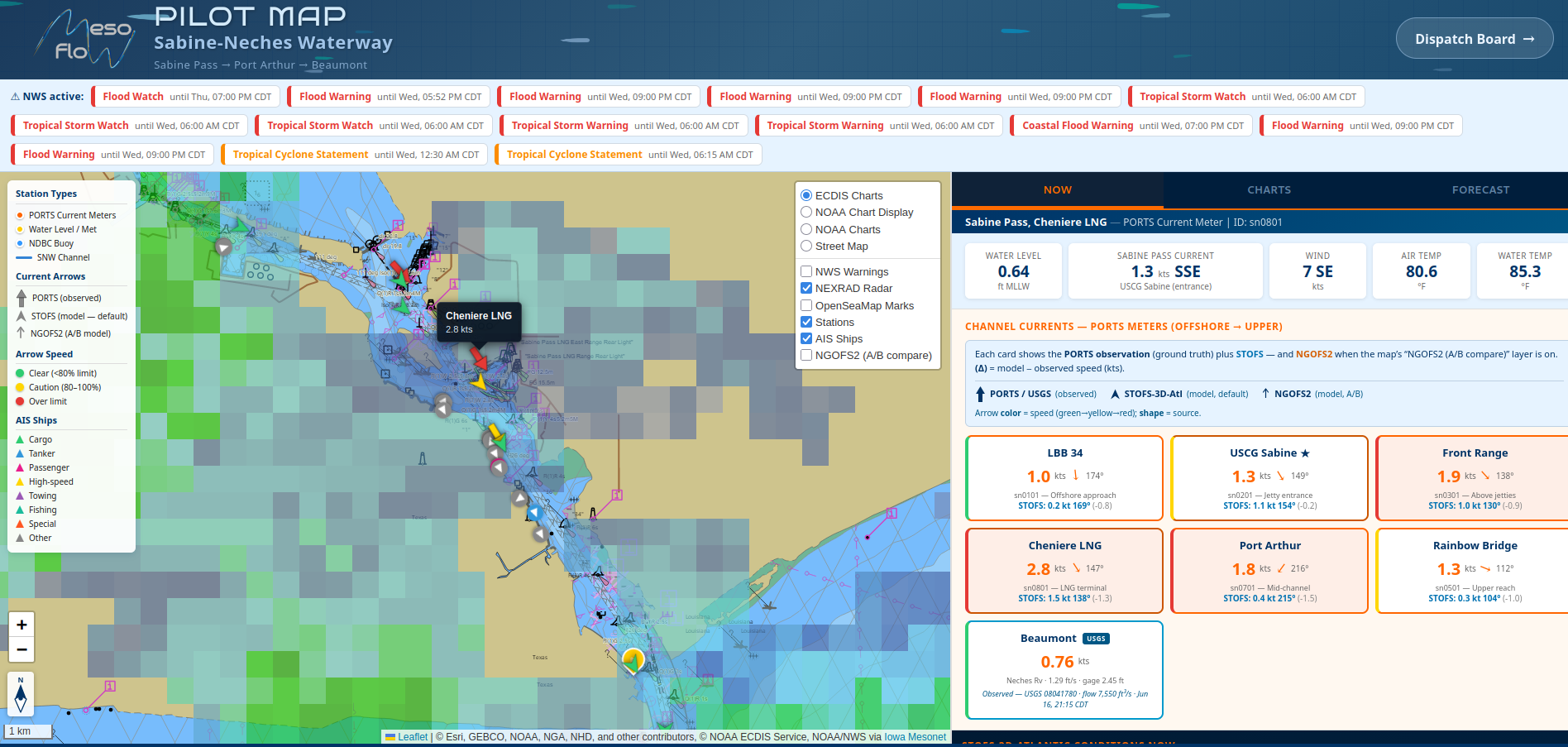Click the yellow ship marker below Cheniere arrow
The height and width of the screenshot is (747, 1568).
click(x=477, y=382)
